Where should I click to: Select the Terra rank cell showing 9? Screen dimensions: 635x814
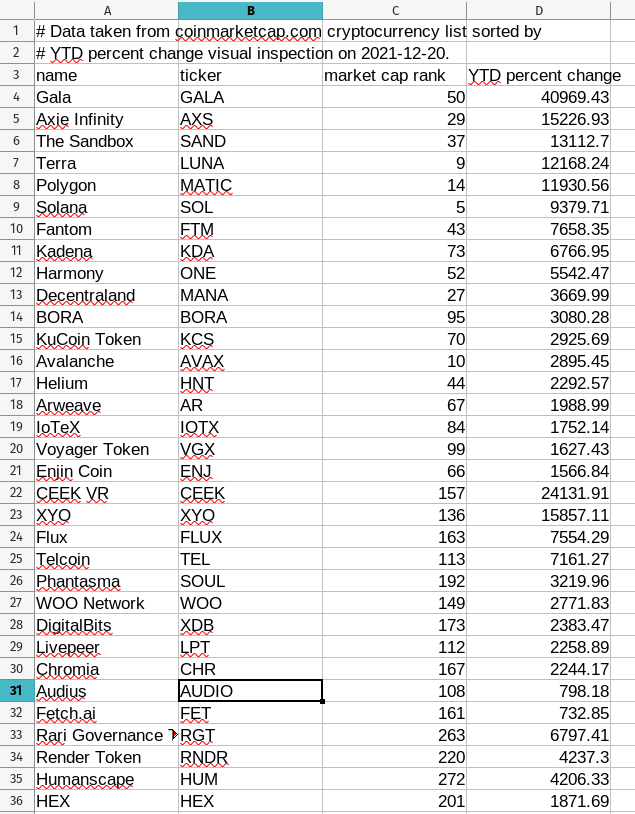[395, 163]
